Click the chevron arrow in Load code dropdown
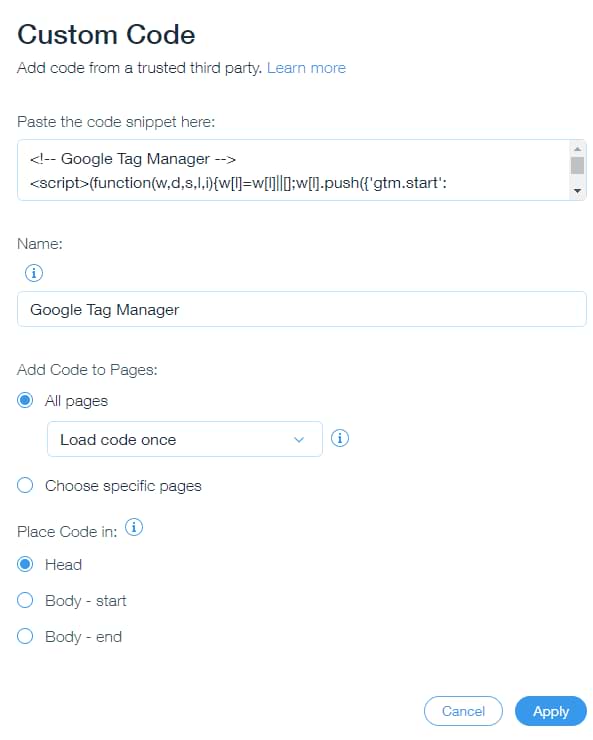The height and width of the screenshot is (740, 593). point(299,440)
